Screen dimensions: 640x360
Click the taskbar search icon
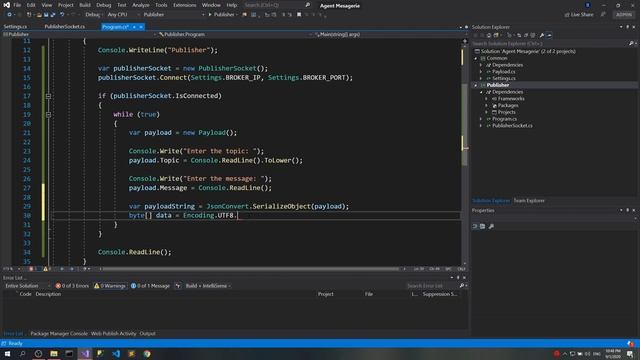22,353
